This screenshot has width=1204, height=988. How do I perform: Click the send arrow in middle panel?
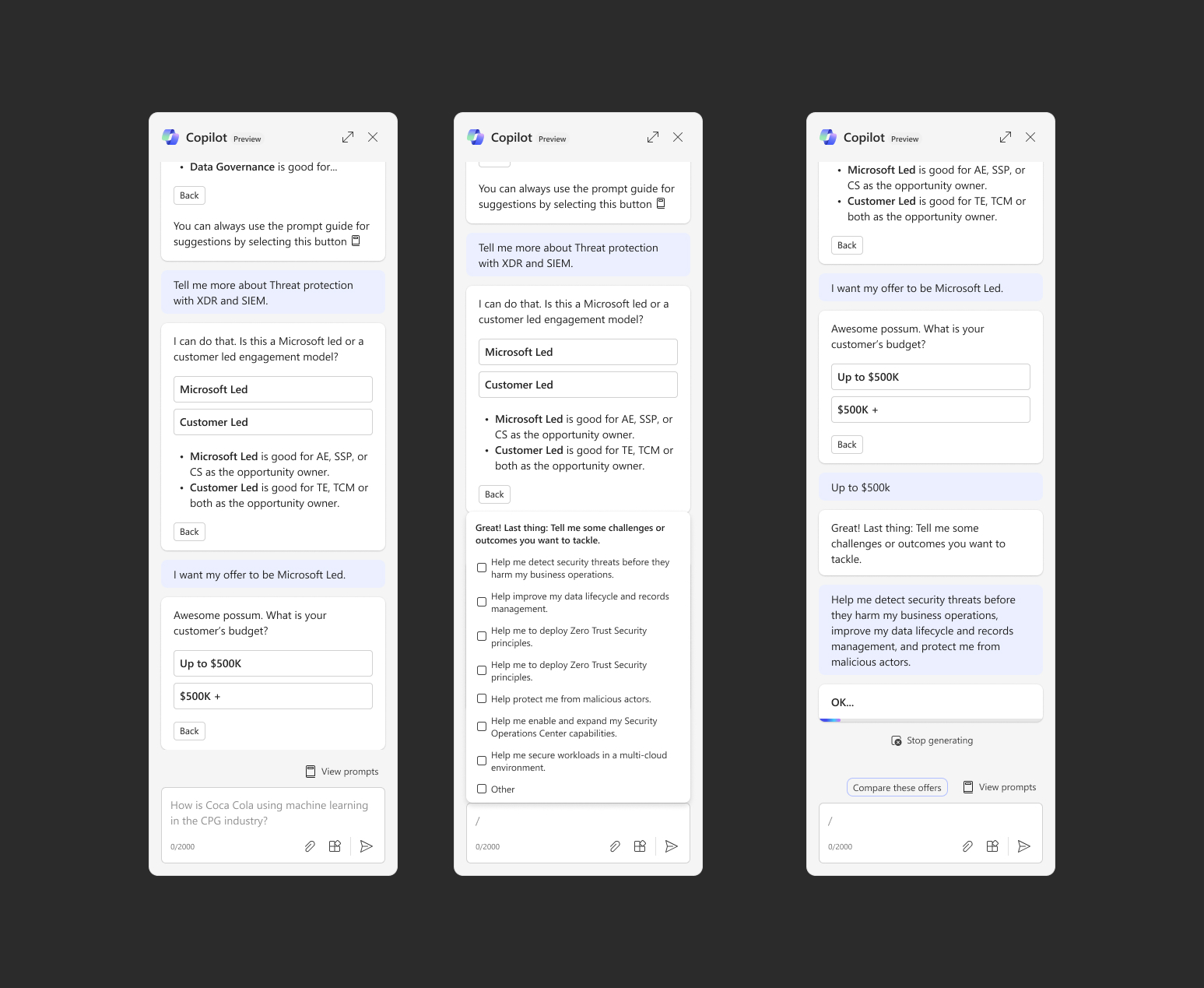tap(672, 846)
